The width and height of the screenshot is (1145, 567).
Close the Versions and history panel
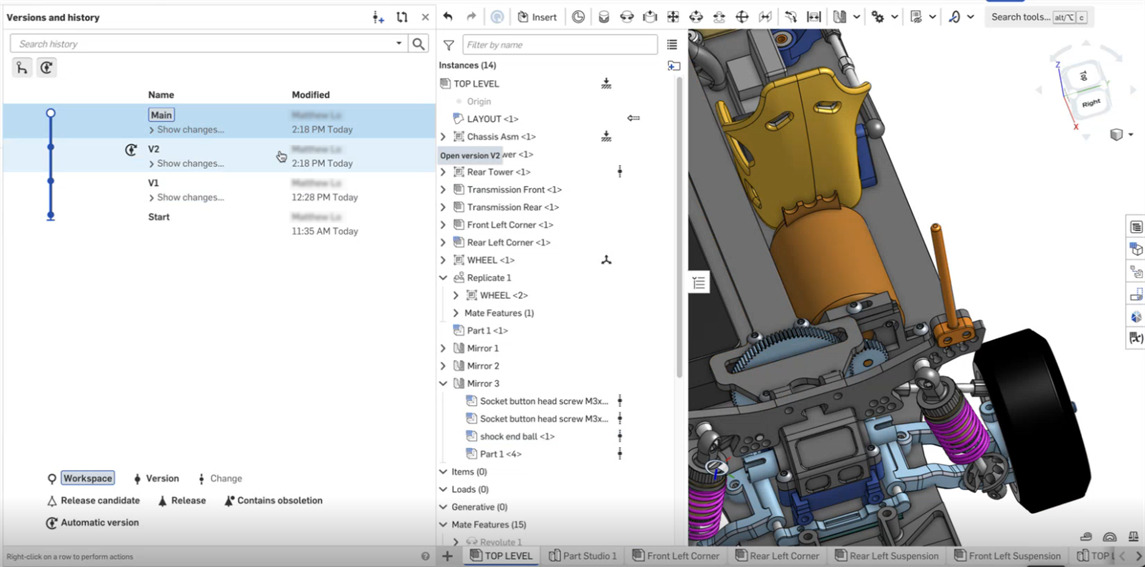coord(425,17)
